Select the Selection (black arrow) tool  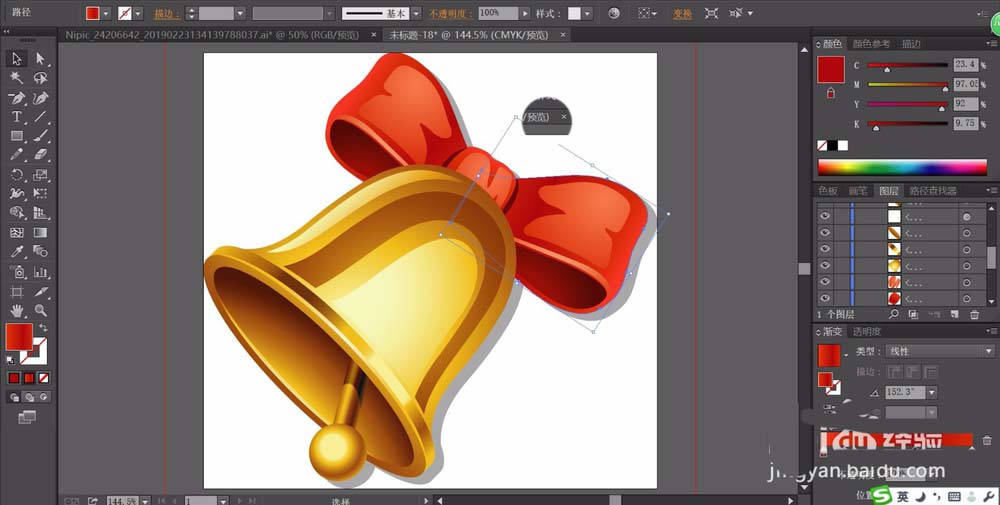tap(17, 59)
